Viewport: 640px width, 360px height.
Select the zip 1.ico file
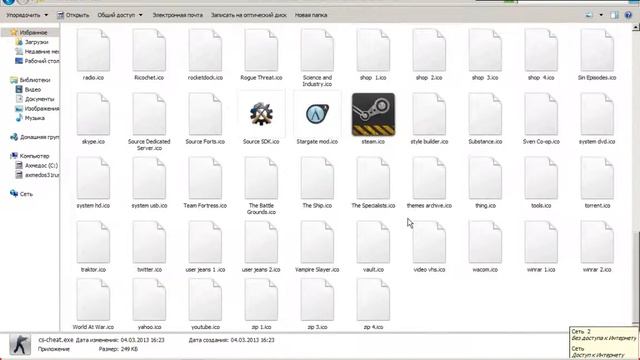click(x=261, y=304)
